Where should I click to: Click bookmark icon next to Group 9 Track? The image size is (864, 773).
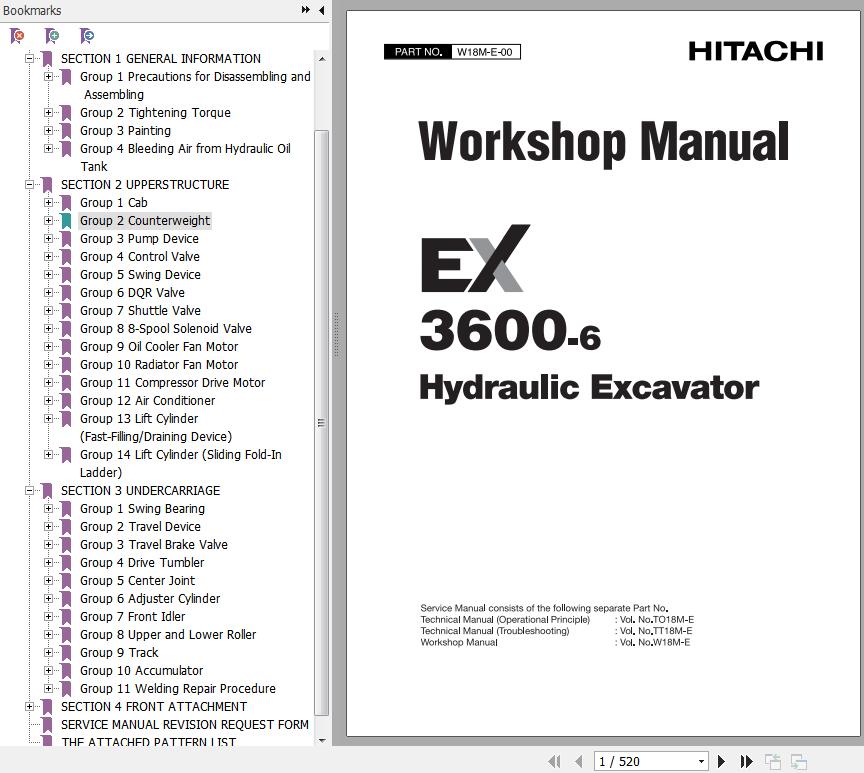(66, 653)
